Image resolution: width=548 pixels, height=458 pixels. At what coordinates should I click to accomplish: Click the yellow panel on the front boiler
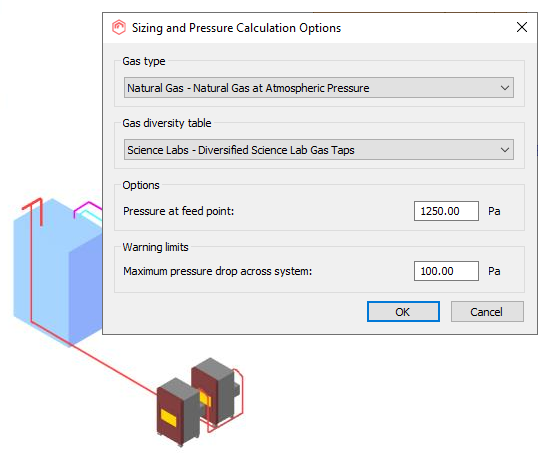[168, 417]
